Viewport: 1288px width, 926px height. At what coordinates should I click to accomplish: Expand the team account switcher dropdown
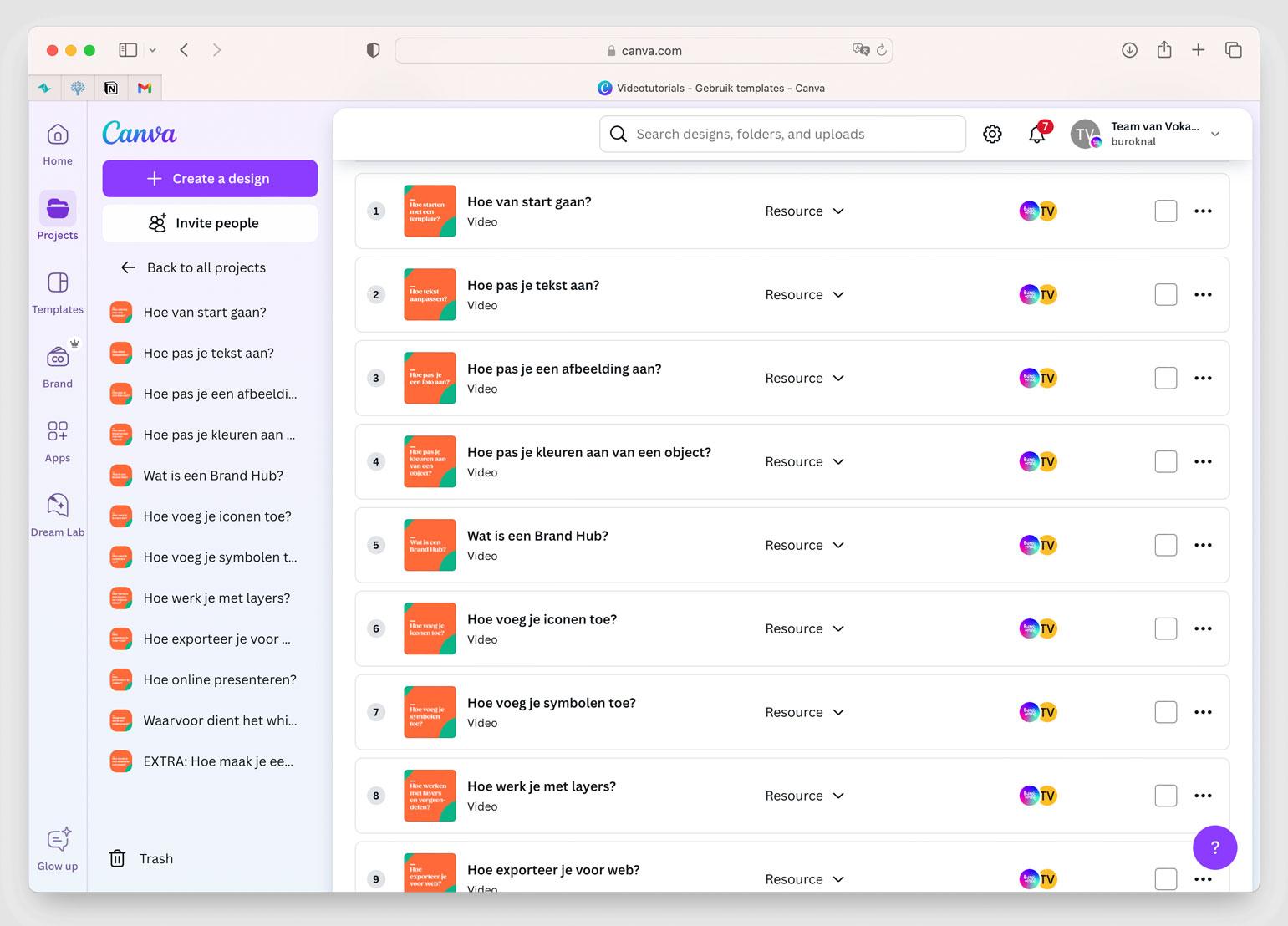click(1215, 134)
